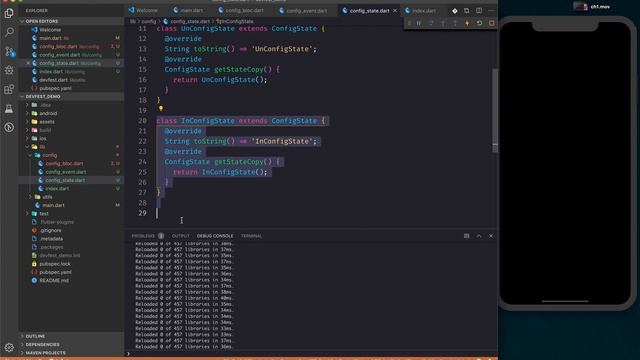640x360 pixels.
Task: Split the editor right
Action: point(479,11)
